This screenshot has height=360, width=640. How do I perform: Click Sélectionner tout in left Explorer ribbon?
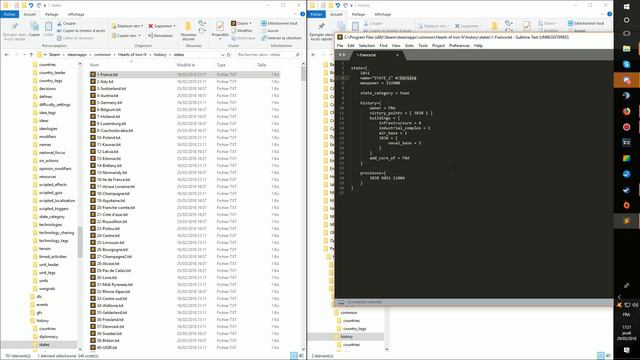point(279,23)
